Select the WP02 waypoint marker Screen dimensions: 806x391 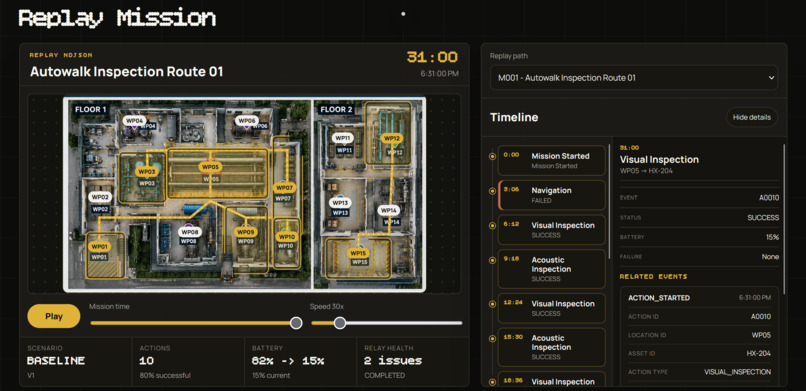pos(99,197)
